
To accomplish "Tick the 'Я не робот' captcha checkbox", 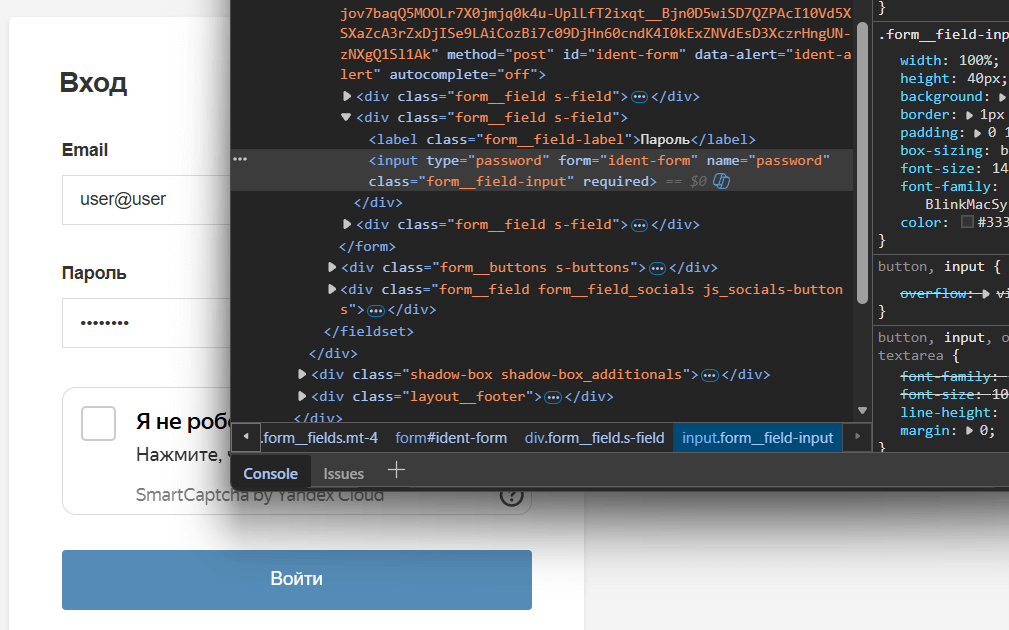I will (98, 423).
